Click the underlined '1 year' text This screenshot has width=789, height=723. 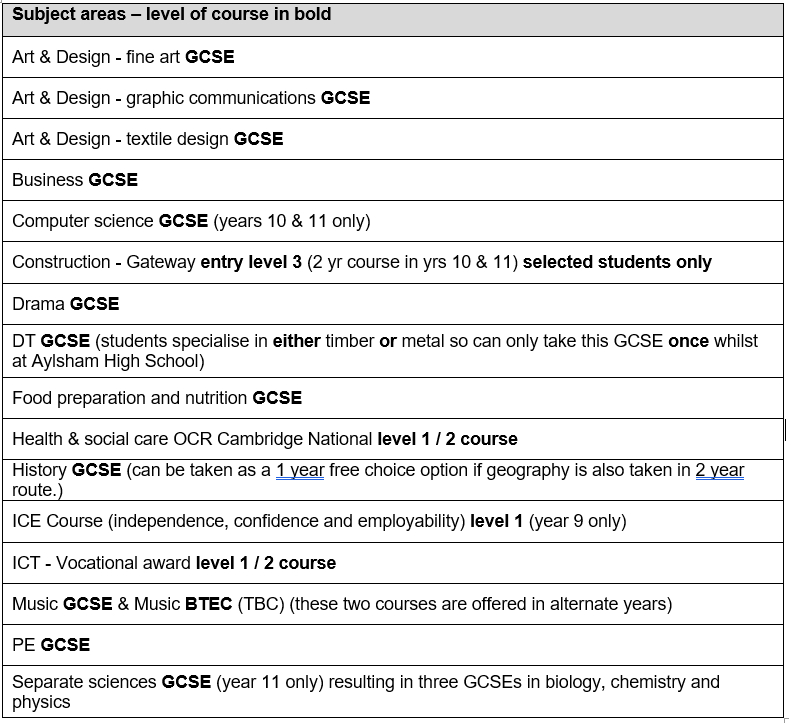299,470
